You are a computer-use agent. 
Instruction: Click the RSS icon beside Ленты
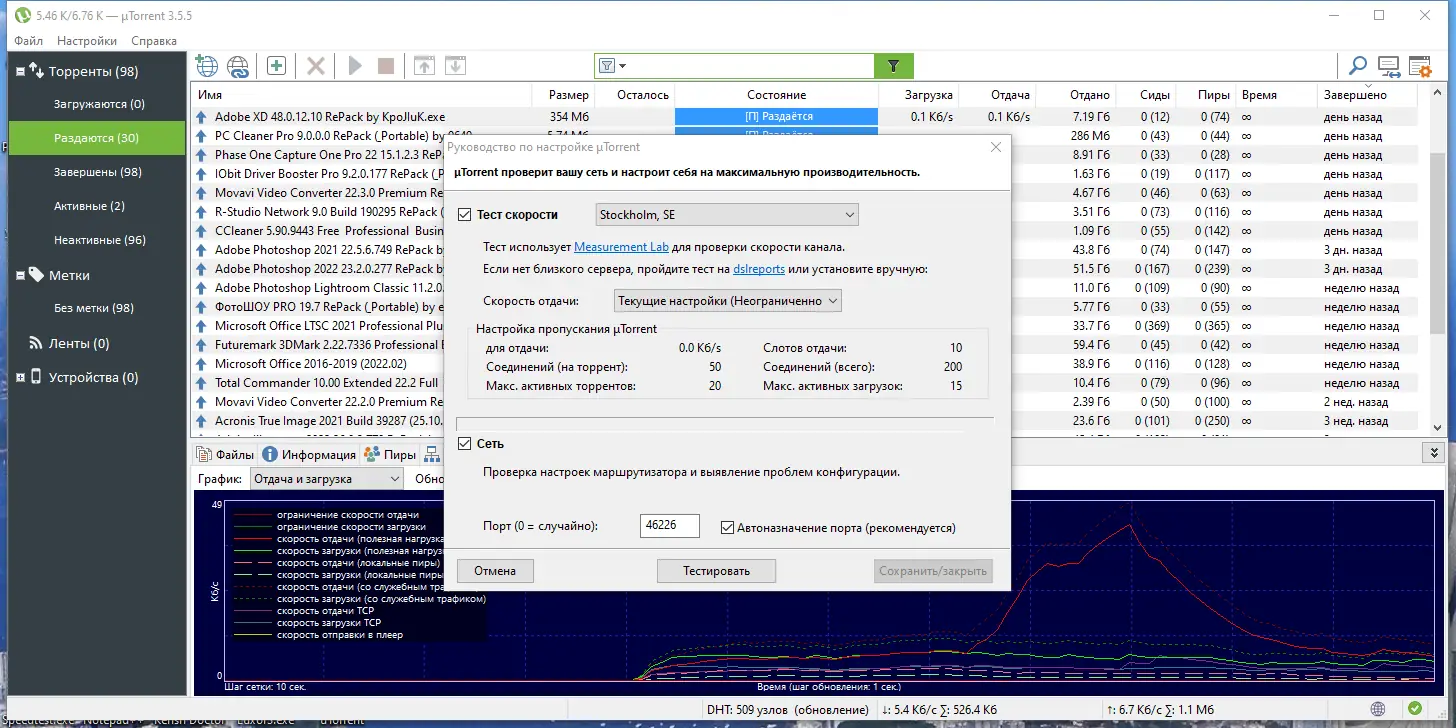pyautogui.click(x=36, y=343)
